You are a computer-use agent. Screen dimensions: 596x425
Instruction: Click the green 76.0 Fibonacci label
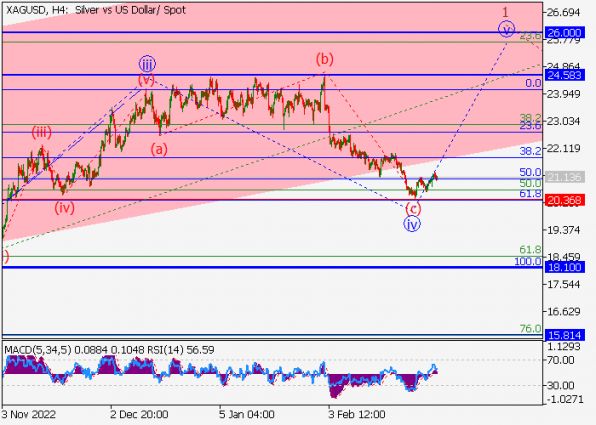coord(531,328)
